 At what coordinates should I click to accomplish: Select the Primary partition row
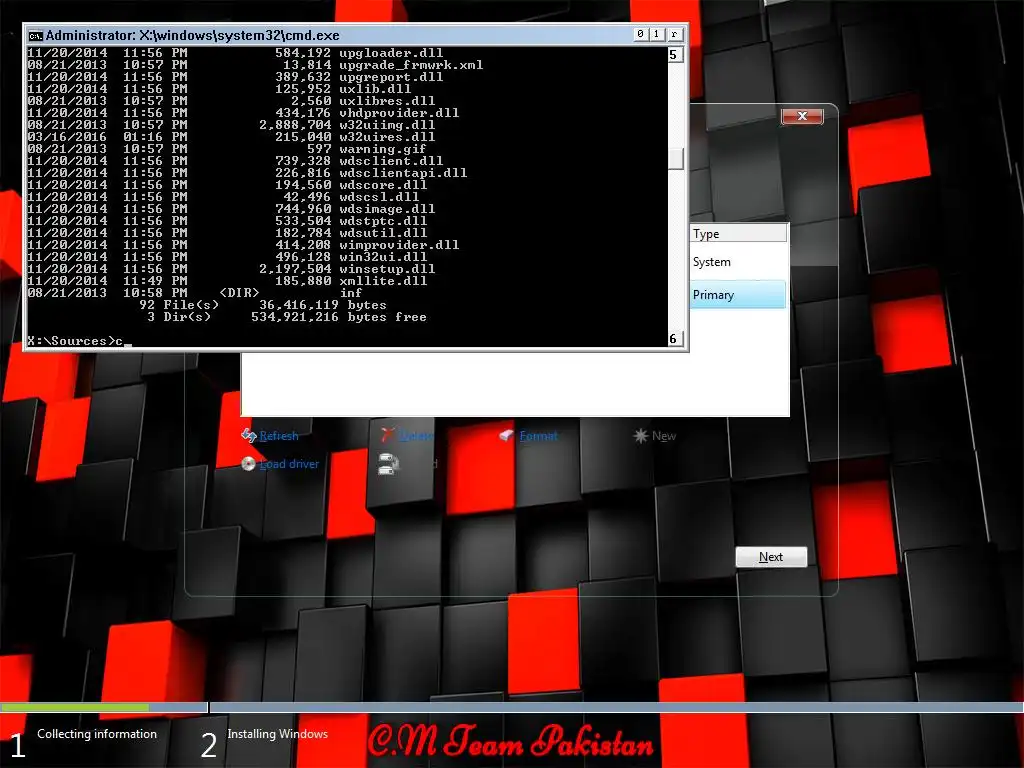click(739, 295)
